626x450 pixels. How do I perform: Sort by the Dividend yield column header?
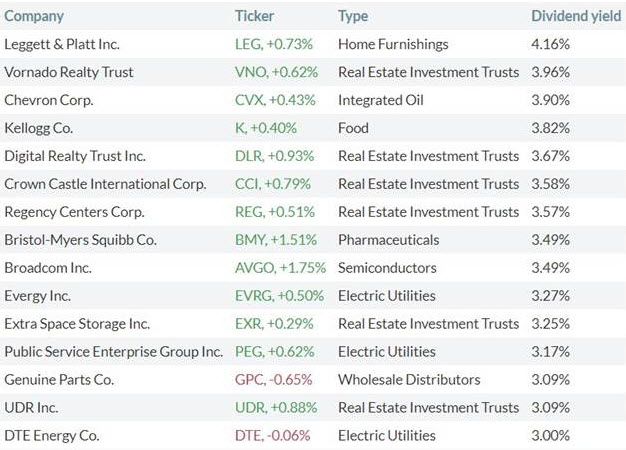[576, 16]
